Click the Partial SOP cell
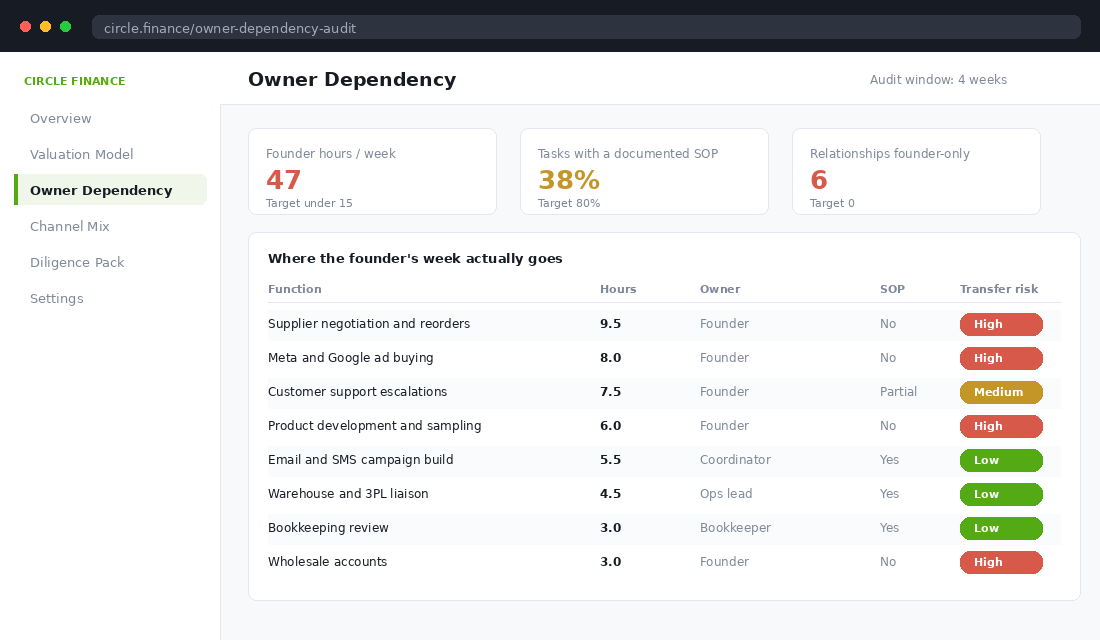 point(898,392)
